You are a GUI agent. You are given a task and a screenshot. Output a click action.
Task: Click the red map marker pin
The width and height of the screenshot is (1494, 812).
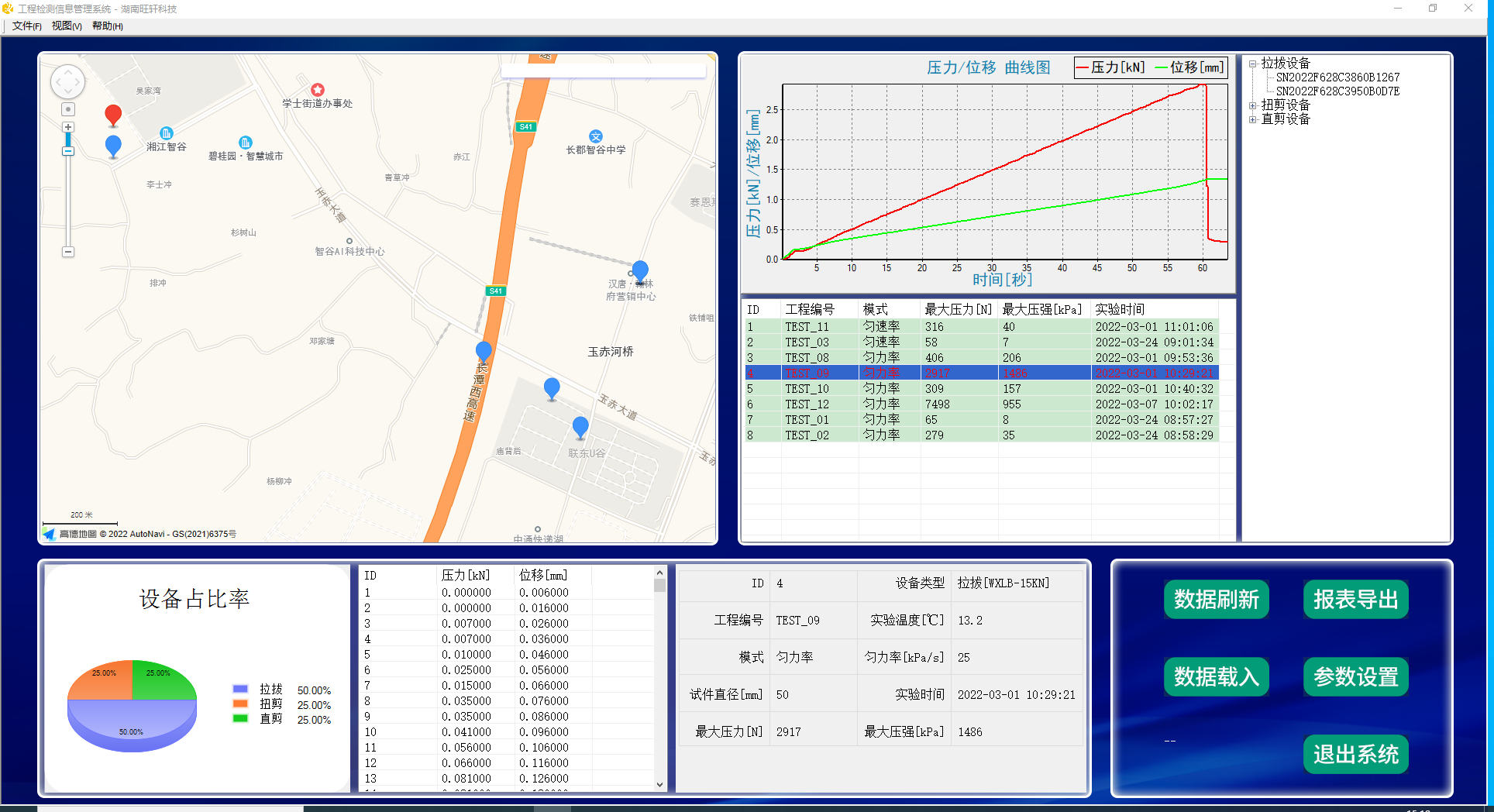[x=113, y=115]
